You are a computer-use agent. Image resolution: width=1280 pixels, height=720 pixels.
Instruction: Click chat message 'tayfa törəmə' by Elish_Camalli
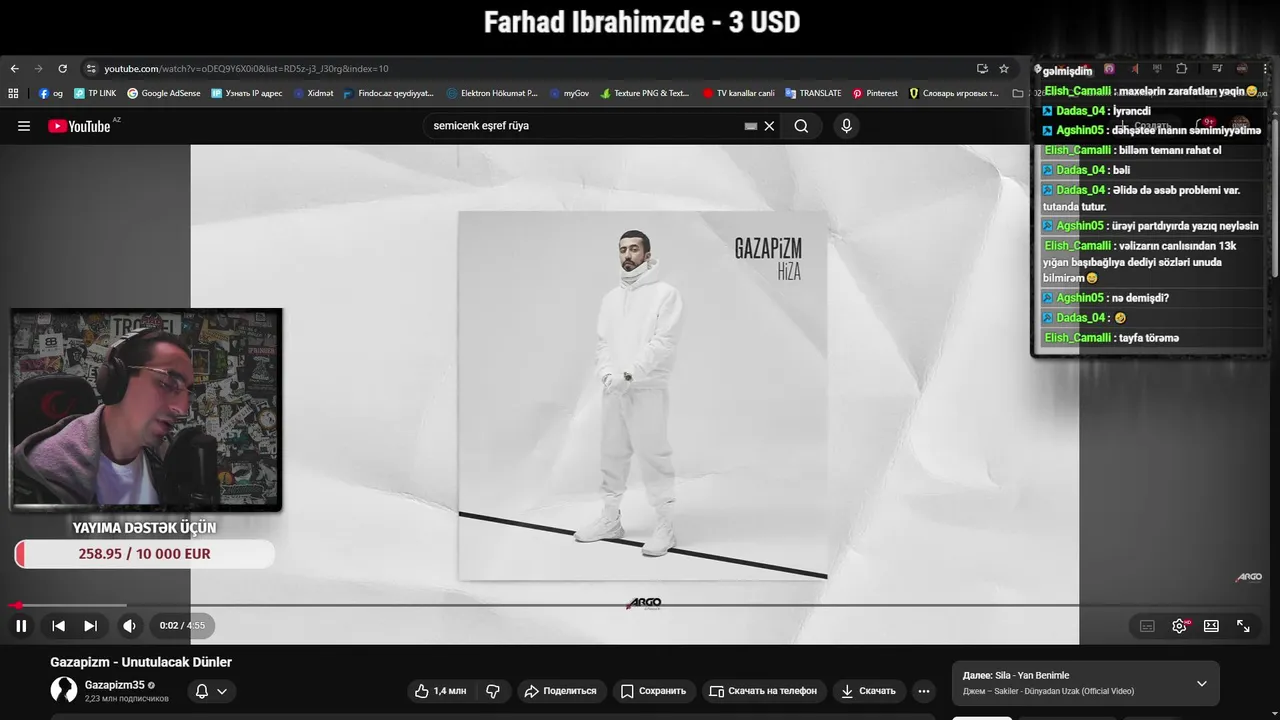(x=1153, y=338)
